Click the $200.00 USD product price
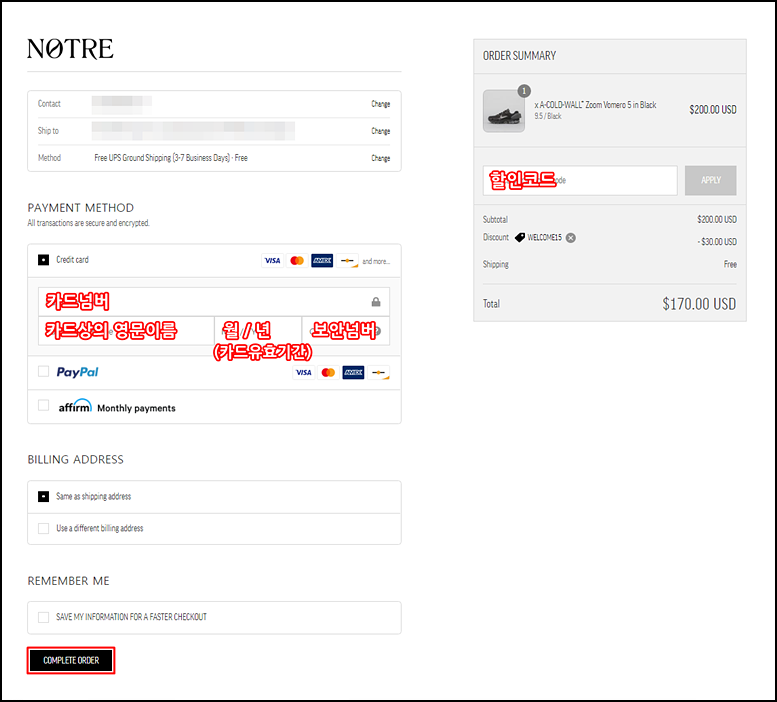 (713, 110)
